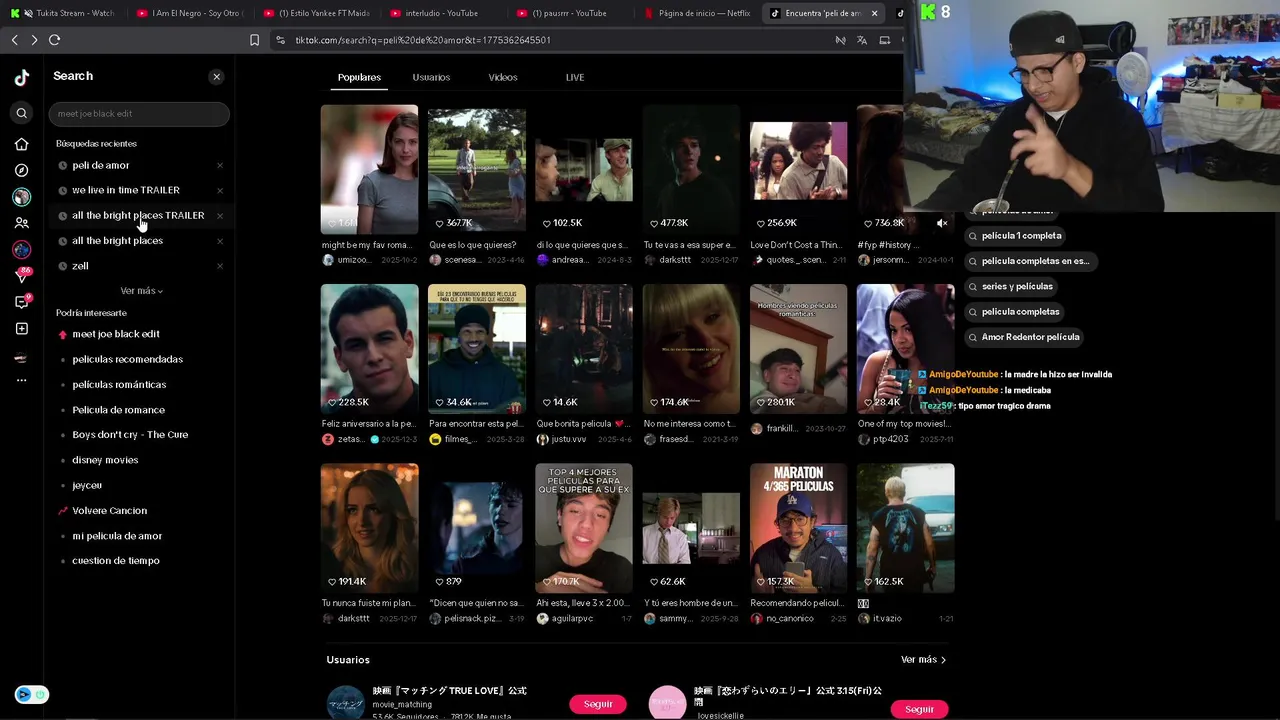
Task: Remove 'all the bright places TRAILER' recent search
Action: point(220,216)
